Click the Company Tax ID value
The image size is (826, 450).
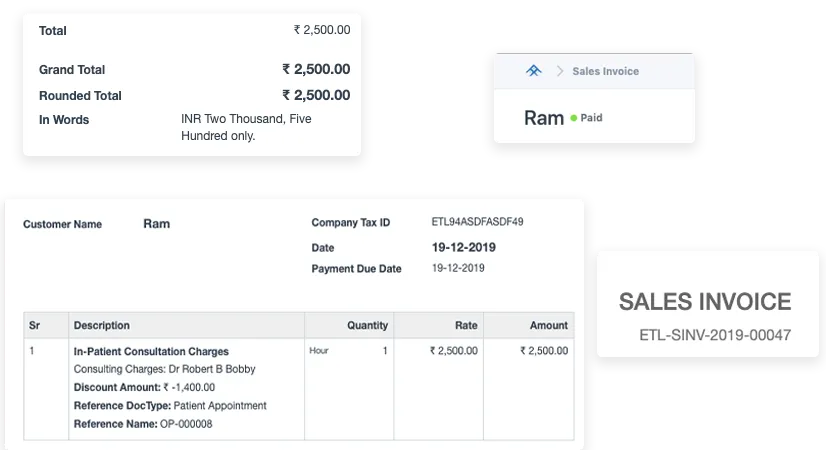point(477,222)
